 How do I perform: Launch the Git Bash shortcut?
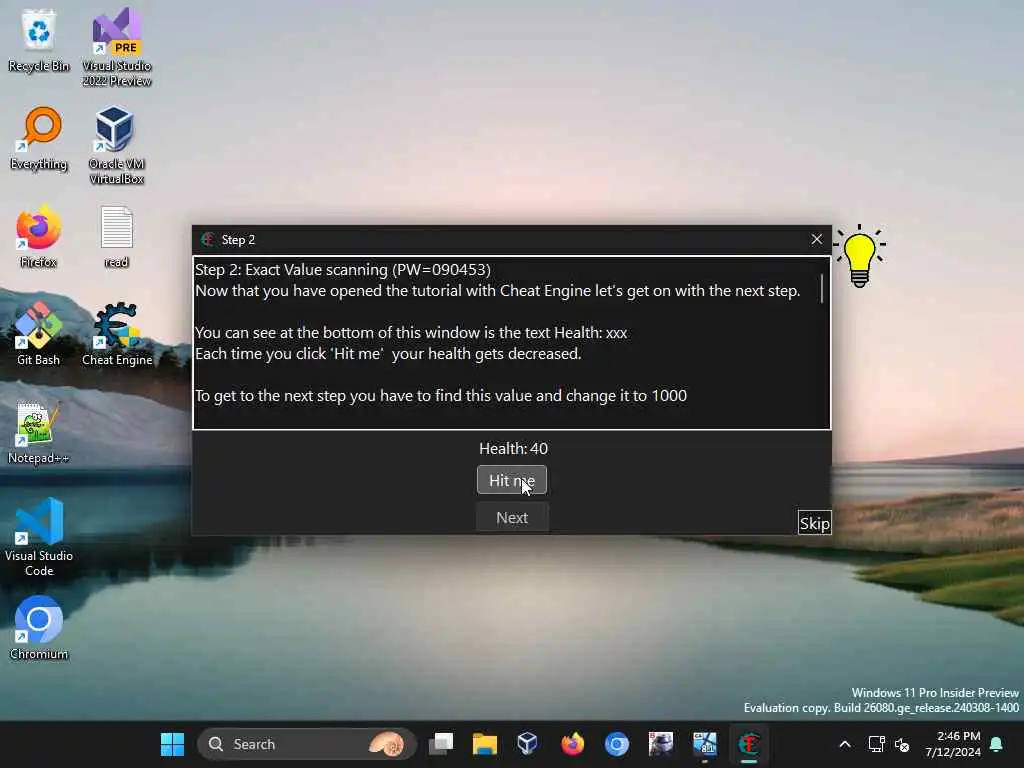point(39,334)
